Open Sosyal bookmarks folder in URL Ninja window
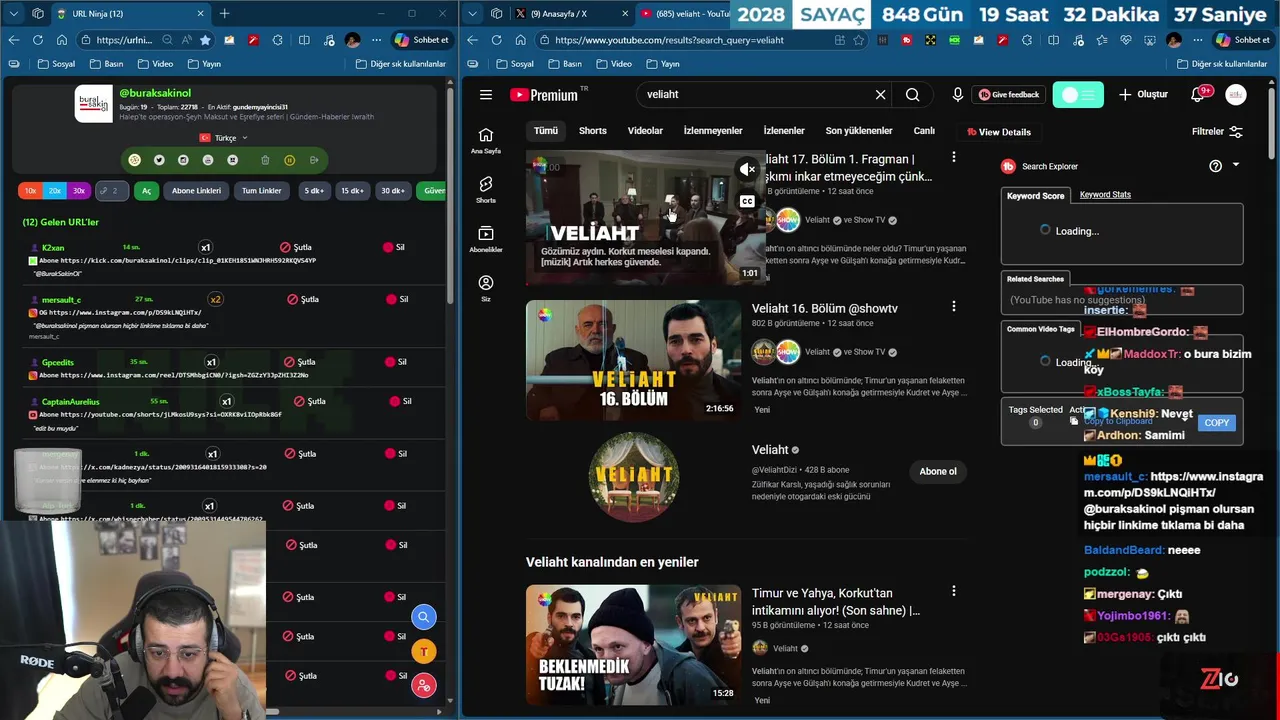 pos(56,64)
